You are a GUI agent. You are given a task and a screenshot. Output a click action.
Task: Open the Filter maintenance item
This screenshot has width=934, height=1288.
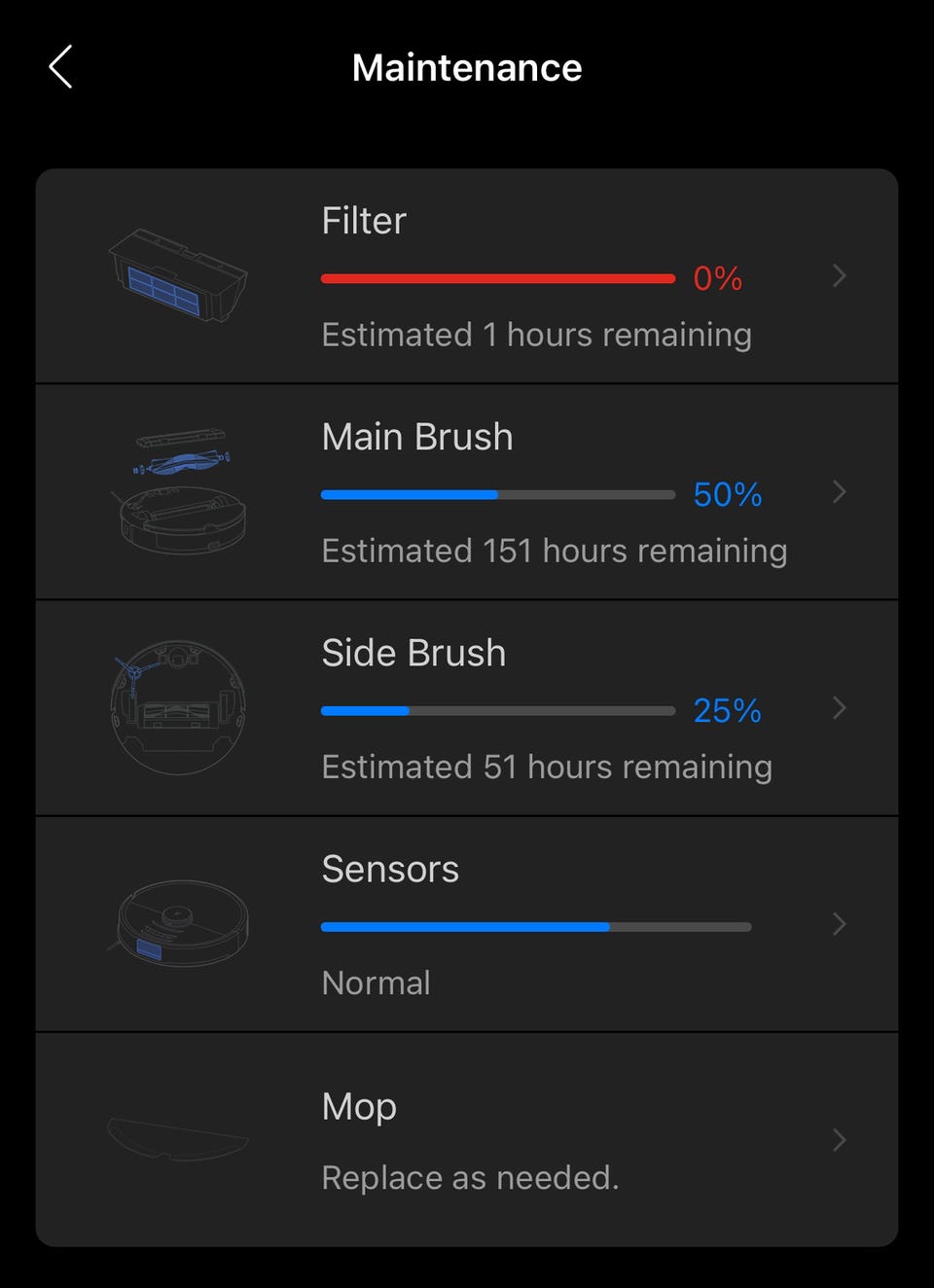click(x=364, y=221)
